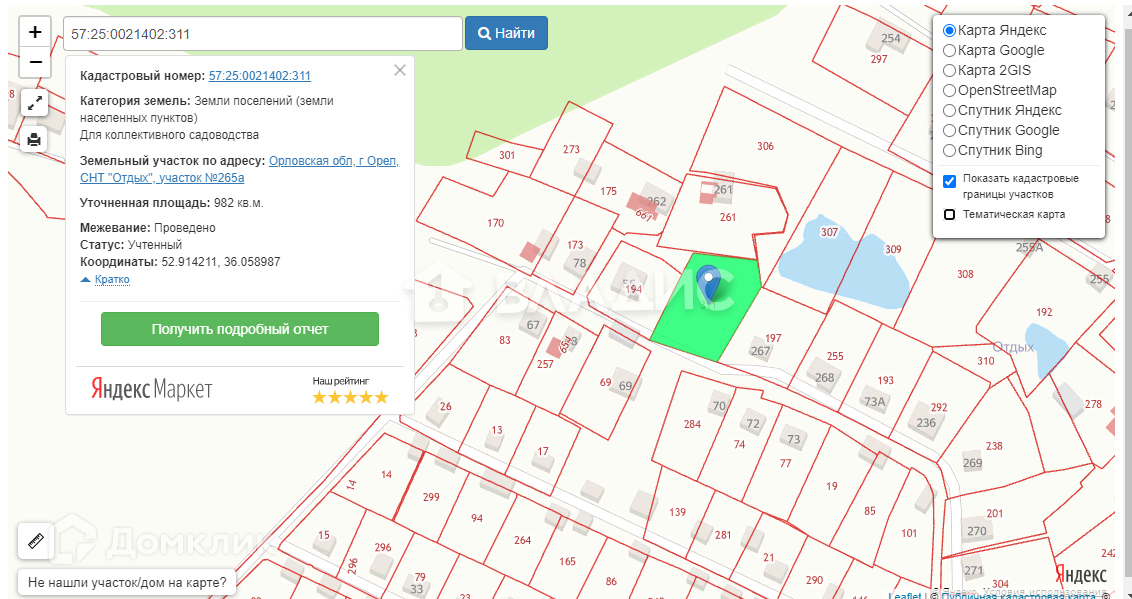The width and height of the screenshot is (1132, 599).
Task: Click building labeled 73A on map
Action: (874, 402)
